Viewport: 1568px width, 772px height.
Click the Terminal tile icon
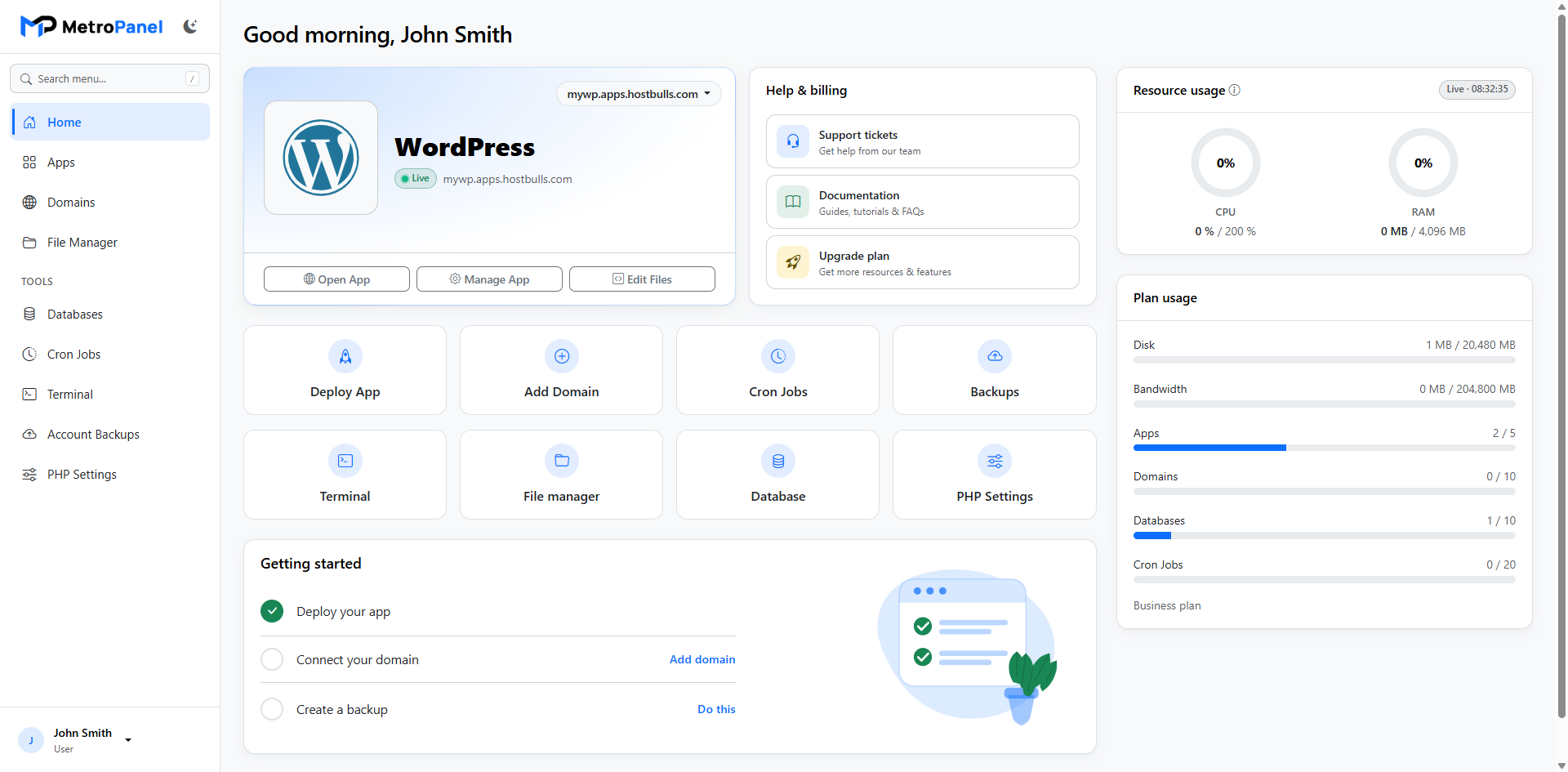click(x=345, y=461)
